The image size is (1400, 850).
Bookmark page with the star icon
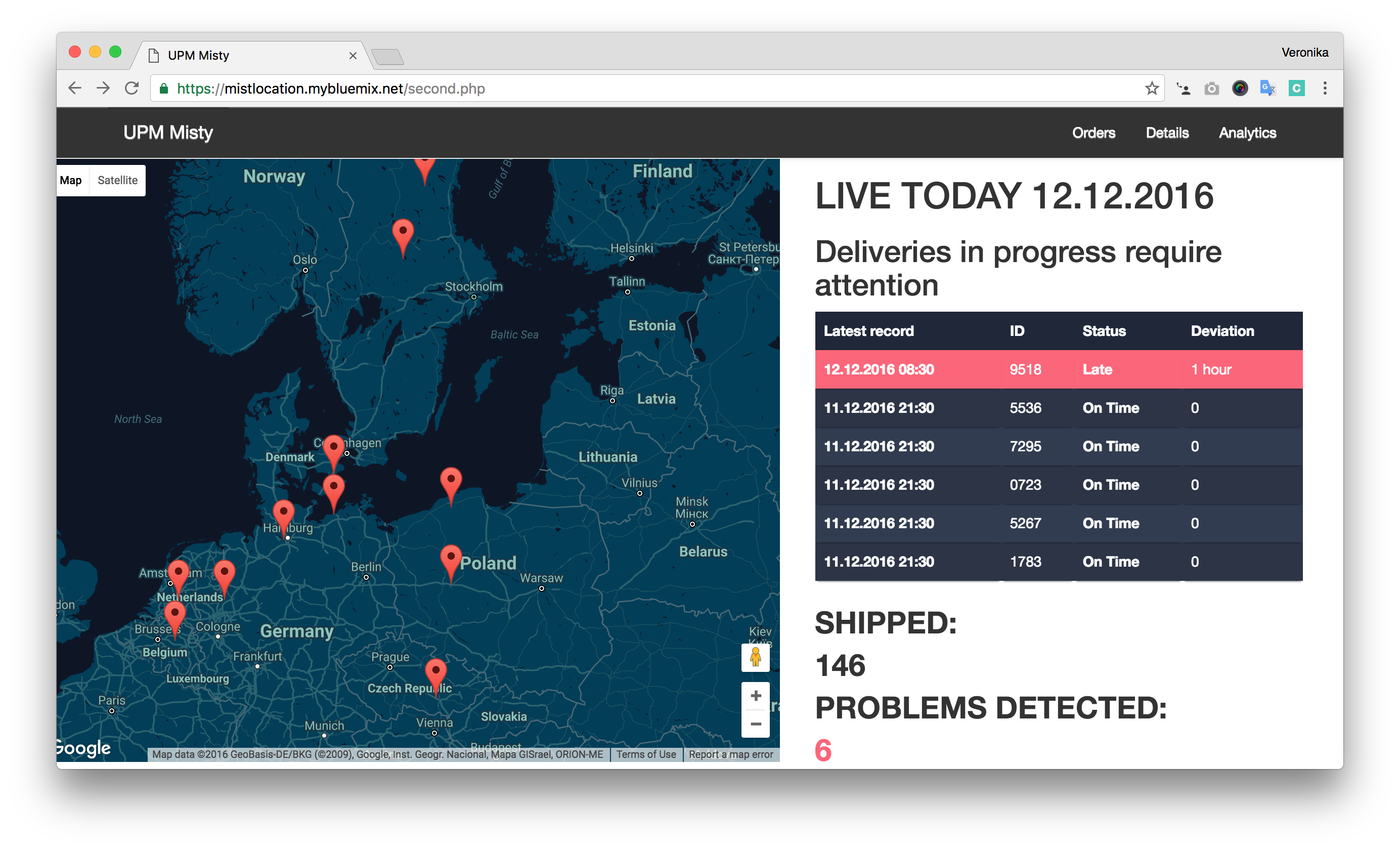click(1151, 88)
